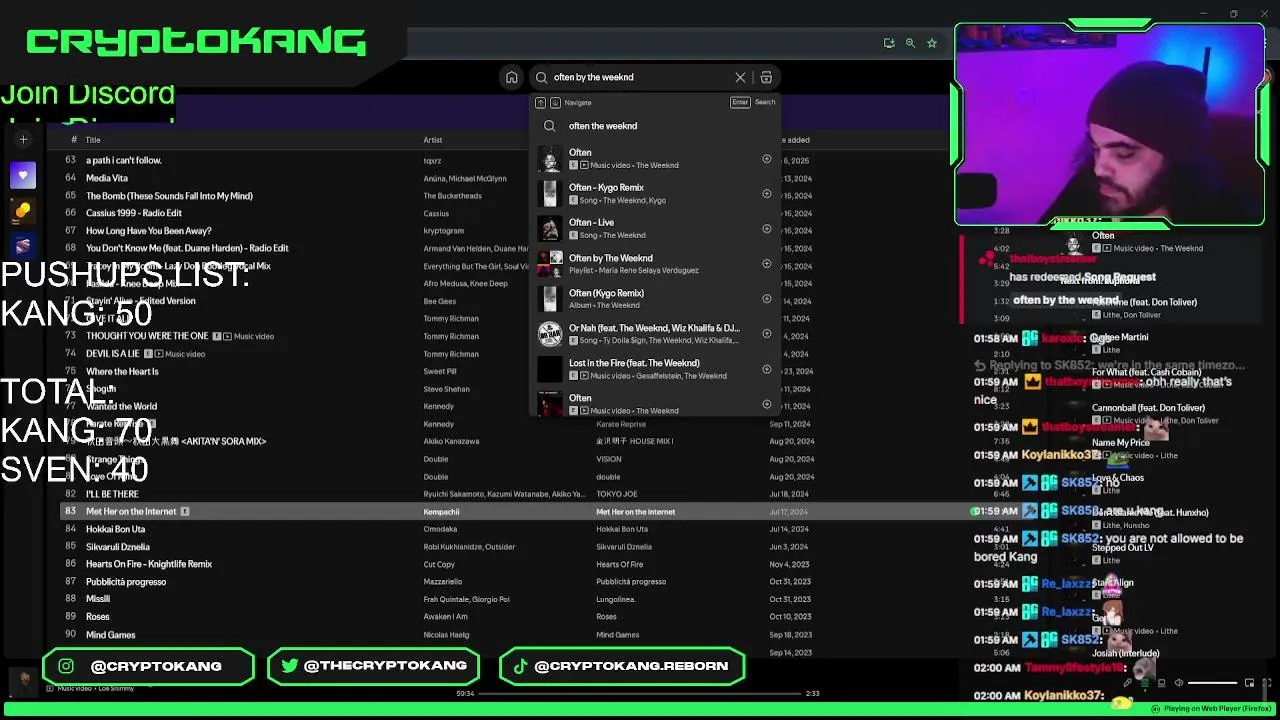Select track 'The Bomb (These Sounds Fall Into My Mind)'
The height and width of the screenshot is (720, 1280).
pyautogui.click(x=169, y=196)
